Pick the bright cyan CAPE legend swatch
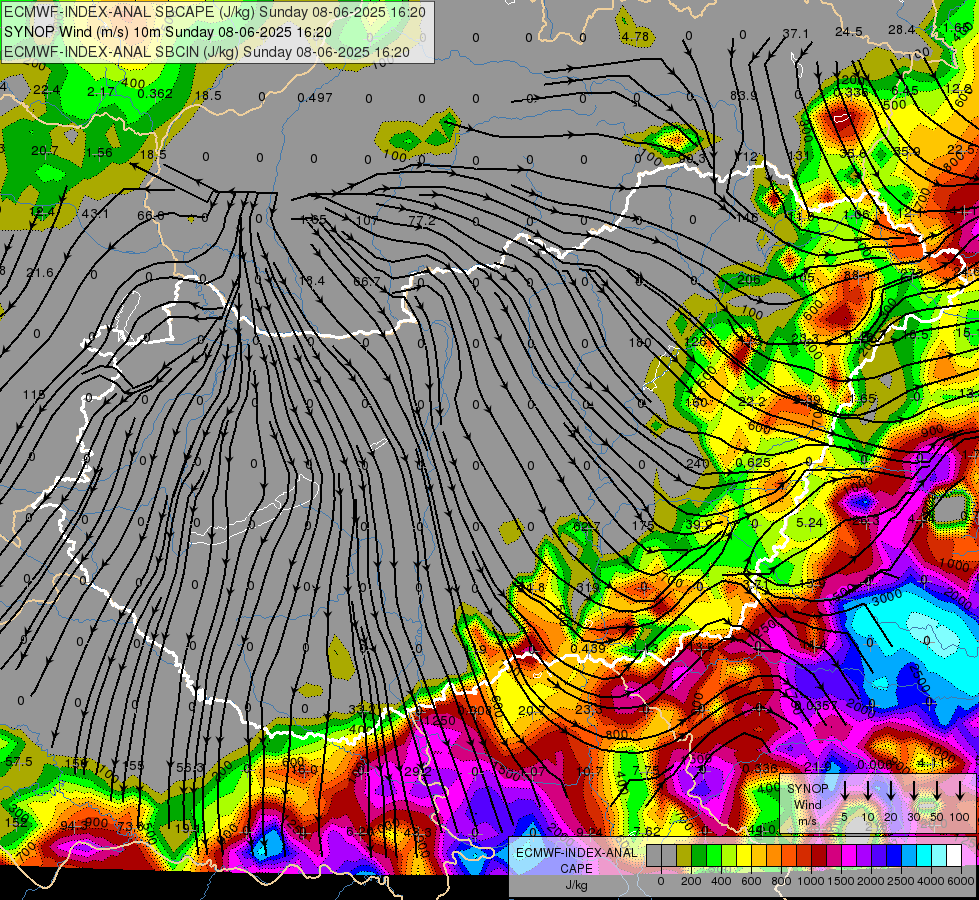 [924, 856]
